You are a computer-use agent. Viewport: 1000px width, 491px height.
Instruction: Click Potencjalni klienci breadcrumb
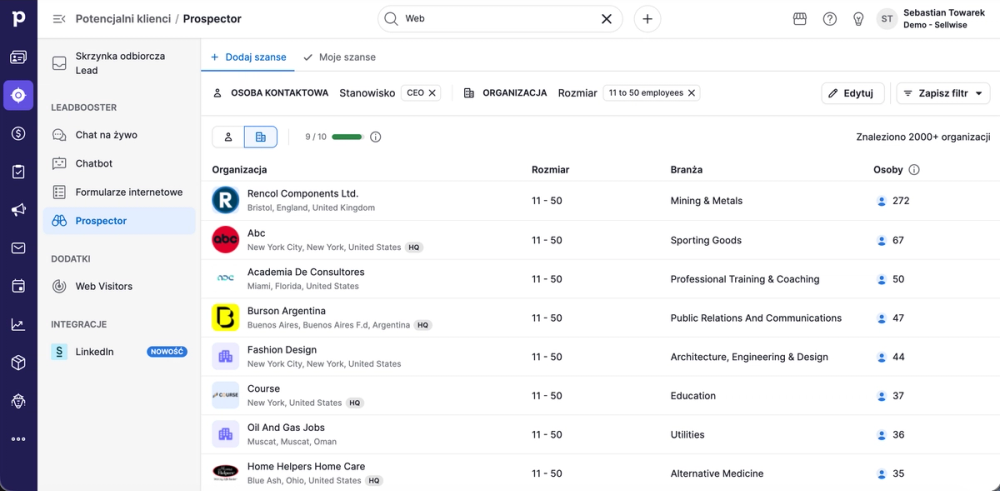tap(123, 19)
